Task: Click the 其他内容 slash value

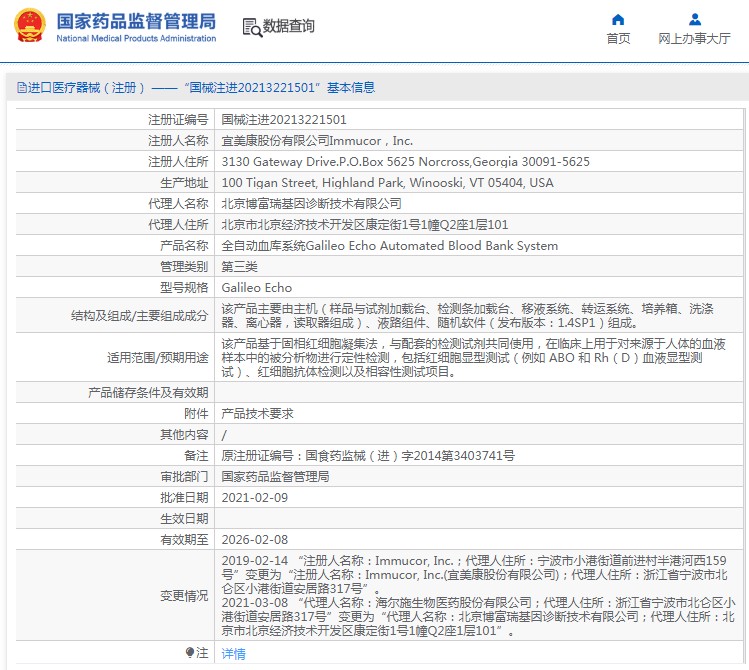Action: 224,435
